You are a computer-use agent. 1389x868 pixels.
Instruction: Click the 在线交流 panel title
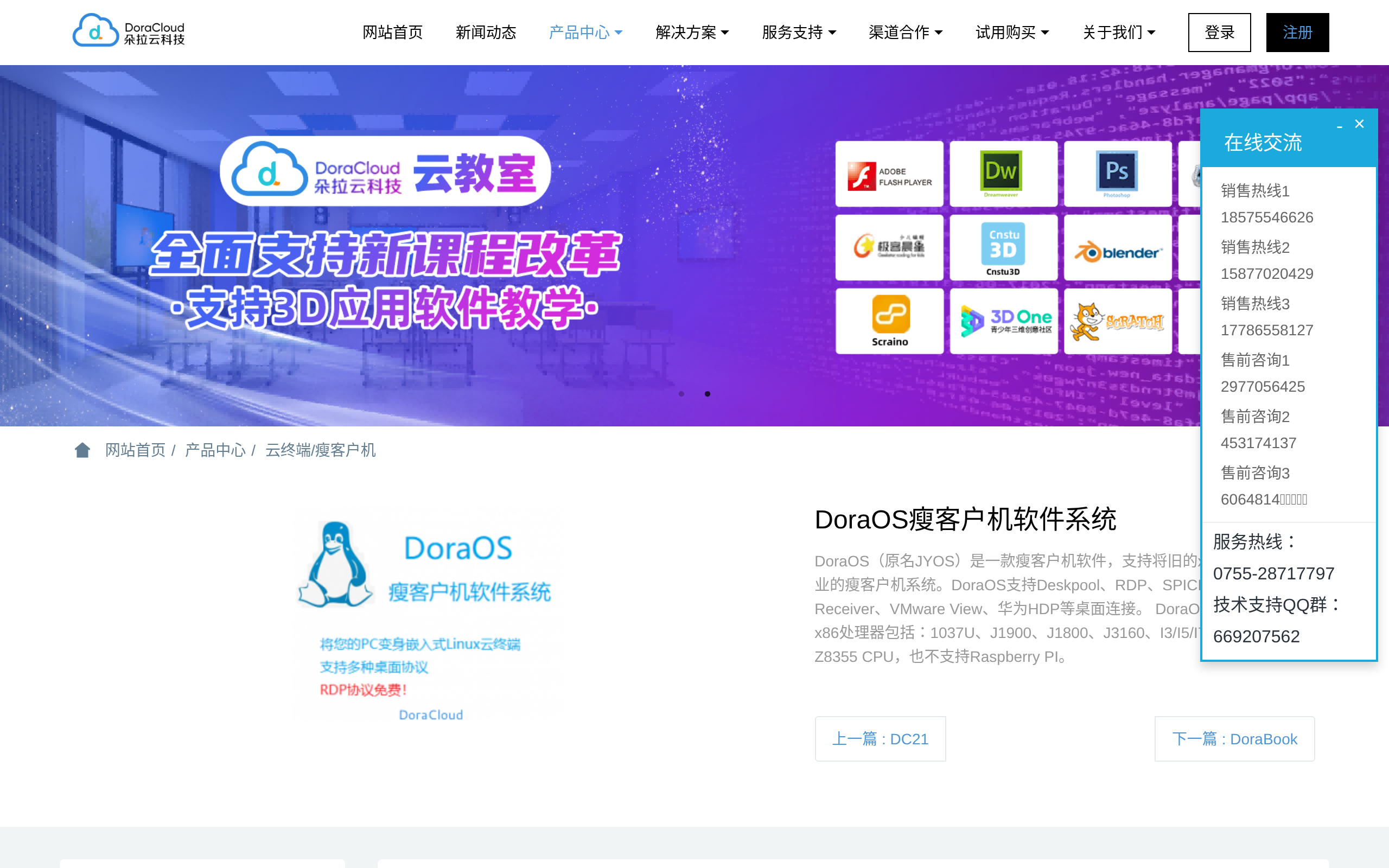[1263, 142]
